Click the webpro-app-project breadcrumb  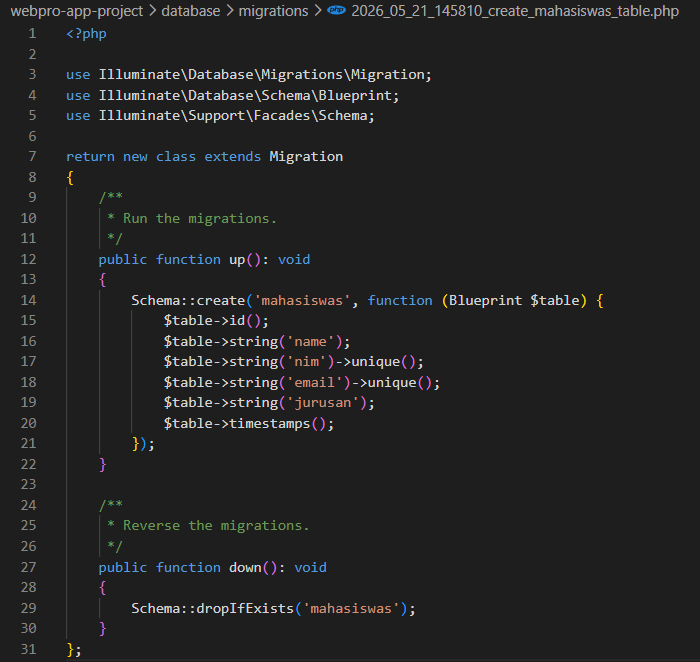[77, 11]
